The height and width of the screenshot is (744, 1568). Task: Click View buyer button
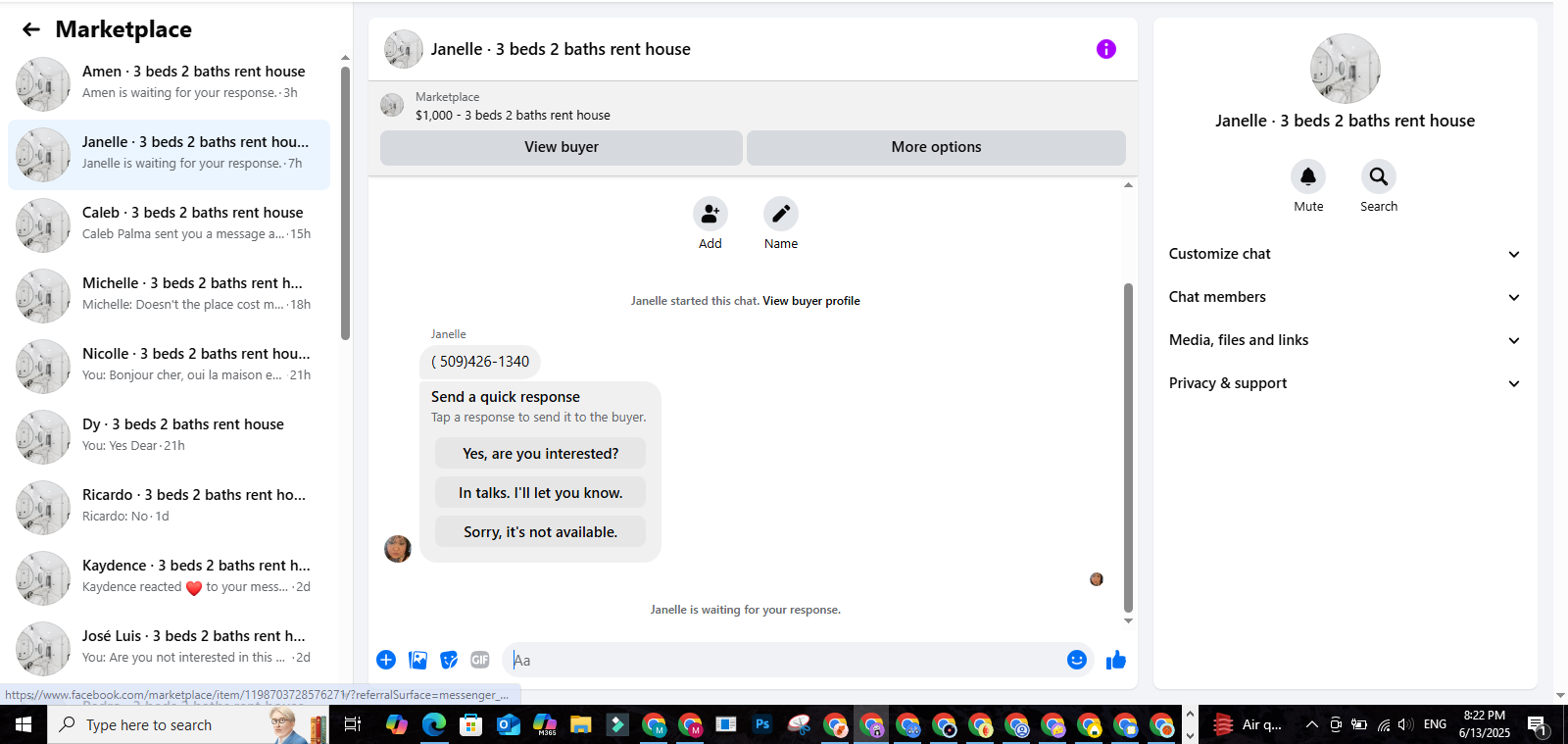(562, 147)
